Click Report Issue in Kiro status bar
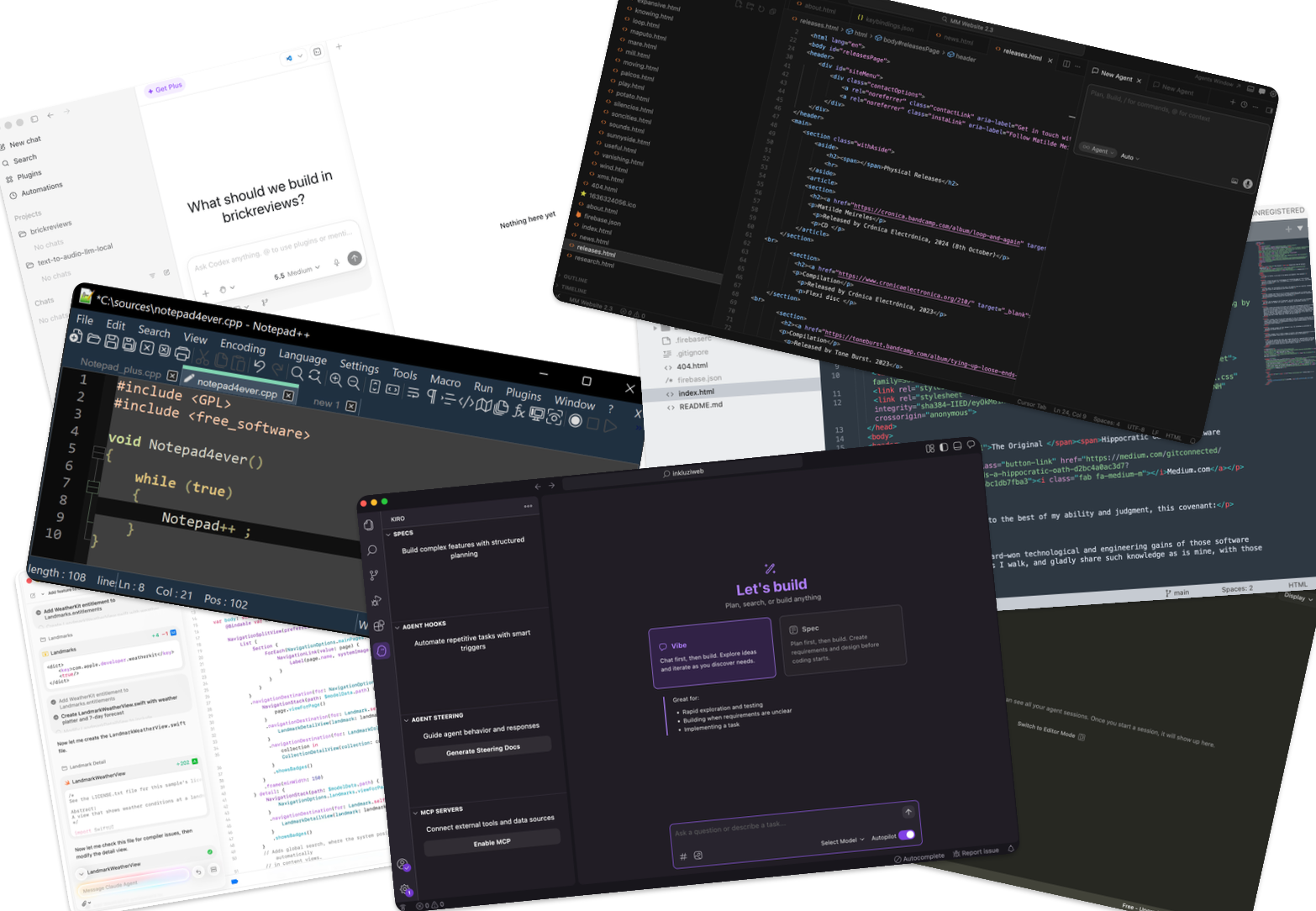The image size is (1316, 911). 976,852
